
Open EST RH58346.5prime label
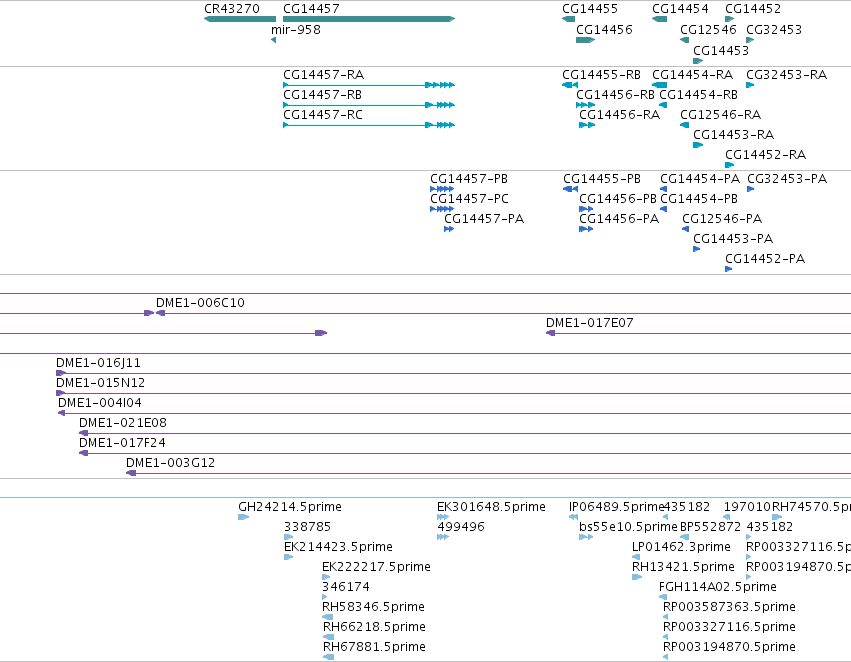[373, 607]
